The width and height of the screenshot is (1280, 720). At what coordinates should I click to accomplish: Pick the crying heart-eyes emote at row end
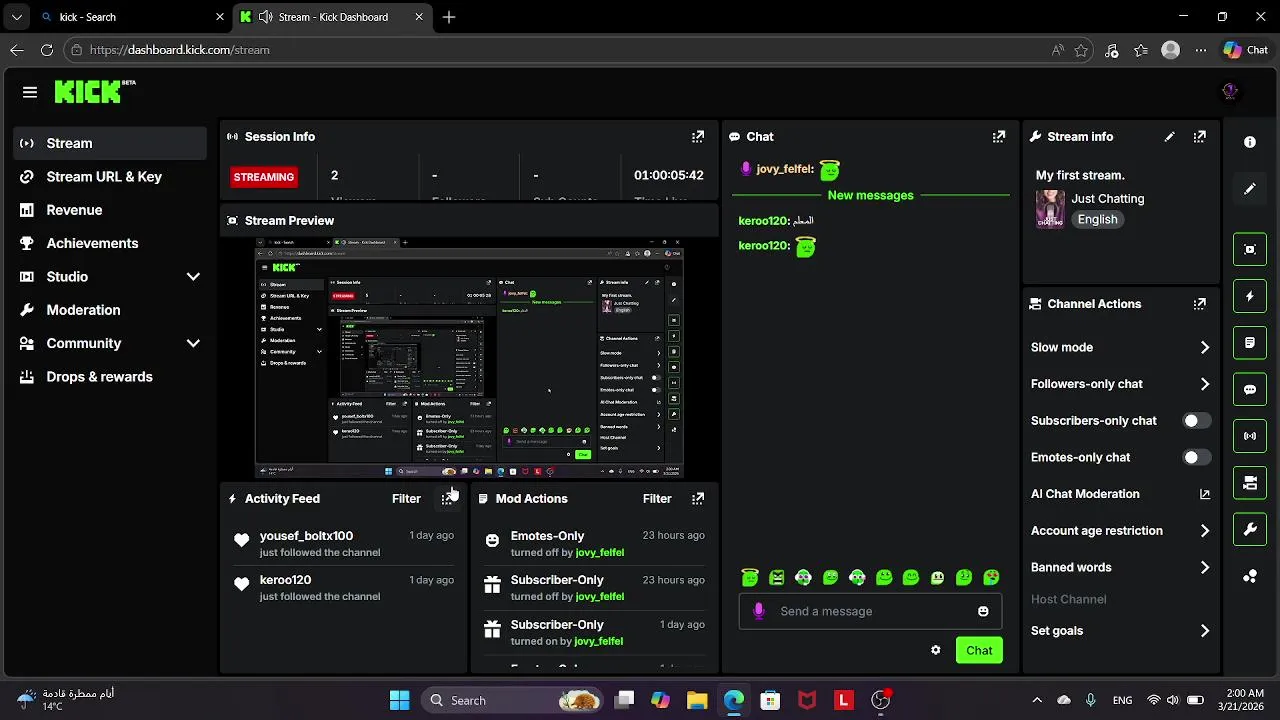pos(991,577)
